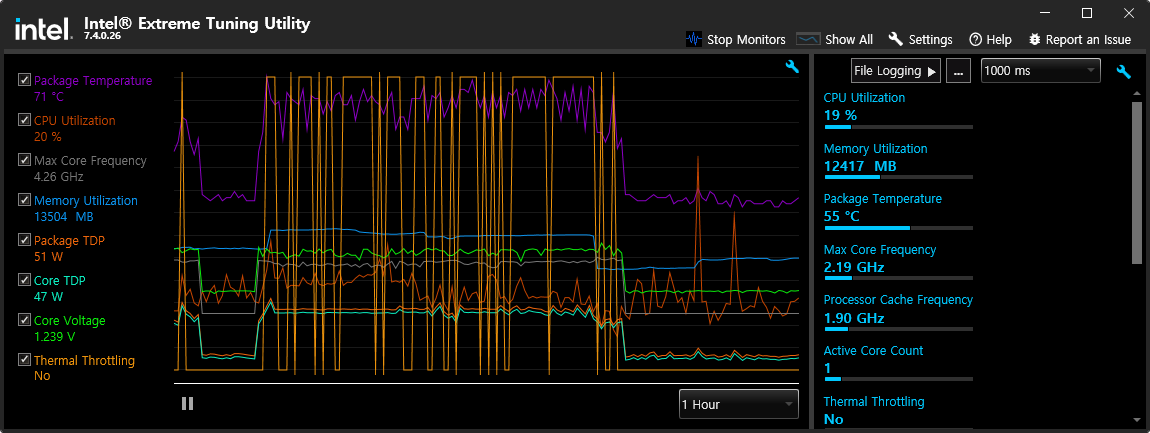This screenshot has height=433, width=1150.
Task: Click the blue wrench beside the 1000 ms dropdown
Action: (x=1124, y=71)
